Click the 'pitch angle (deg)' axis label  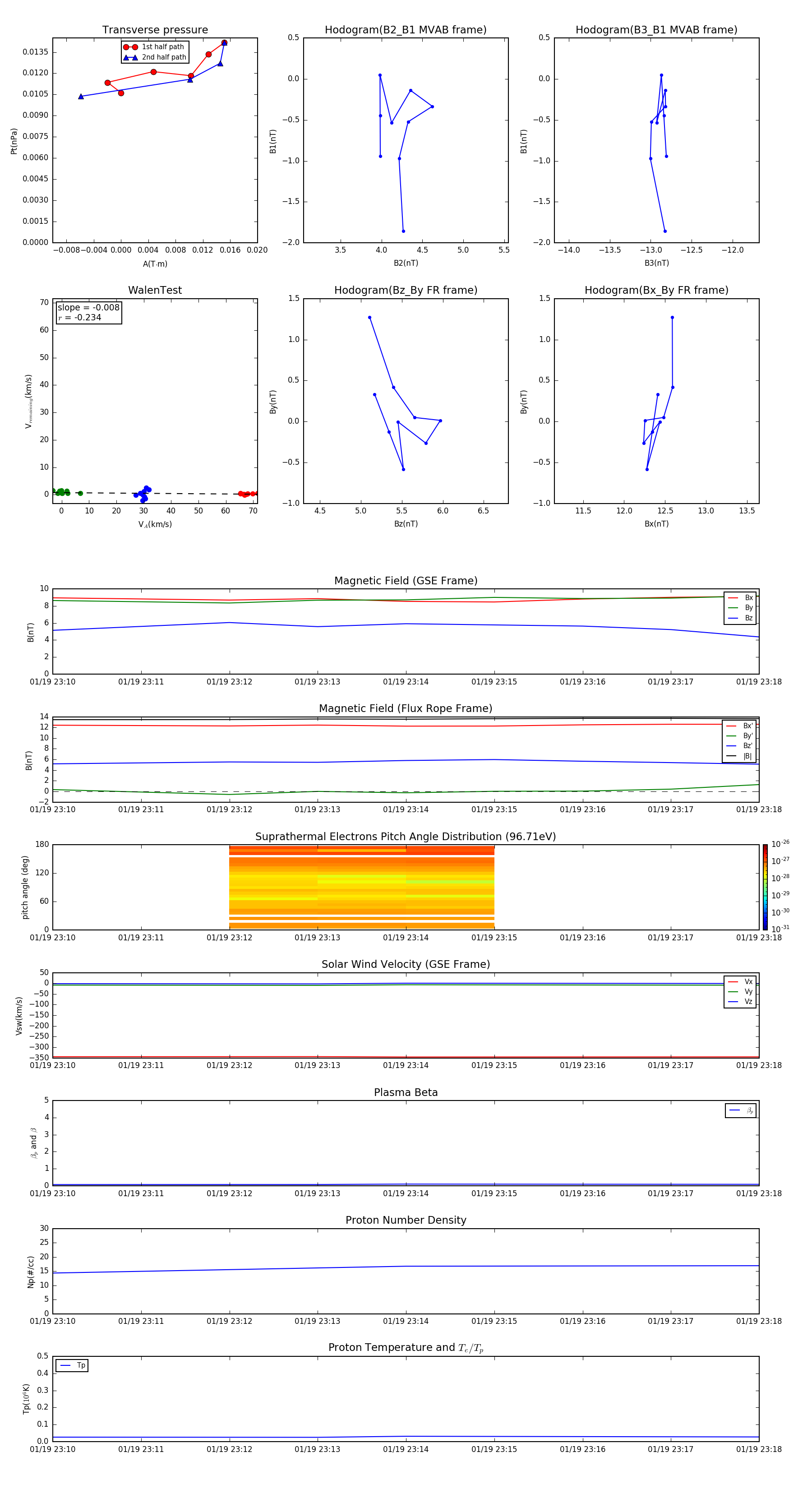point(25,887)
